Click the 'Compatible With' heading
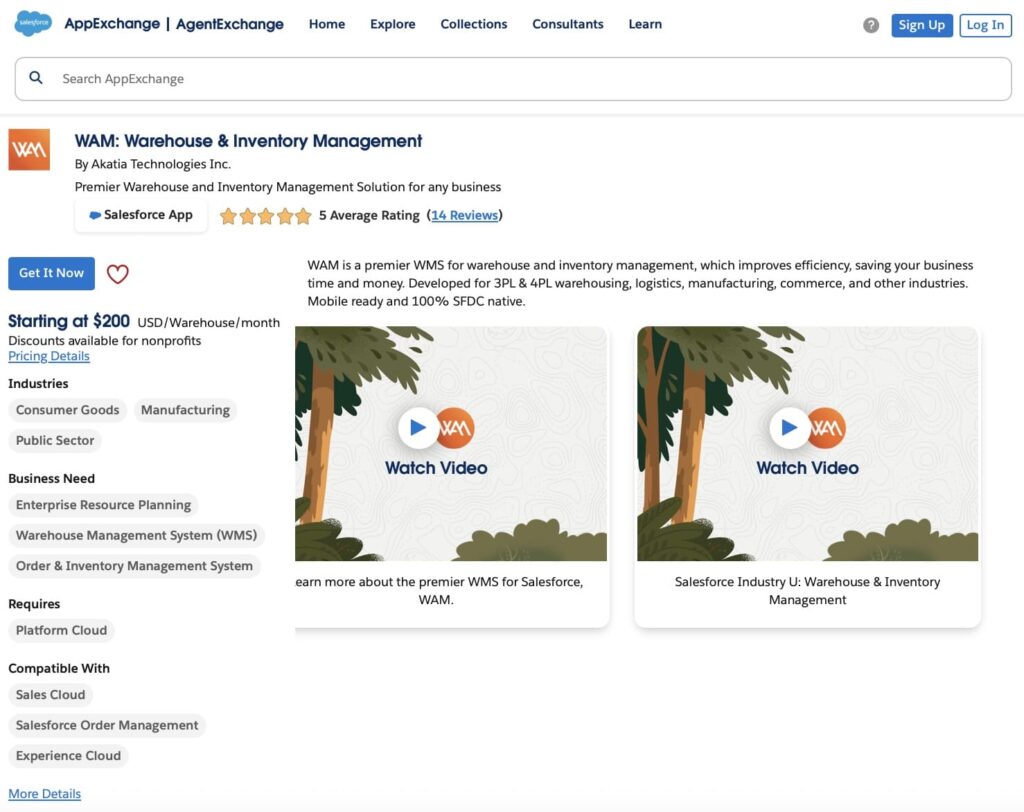Screen dimensions: 1024x812 pos(59,668)
